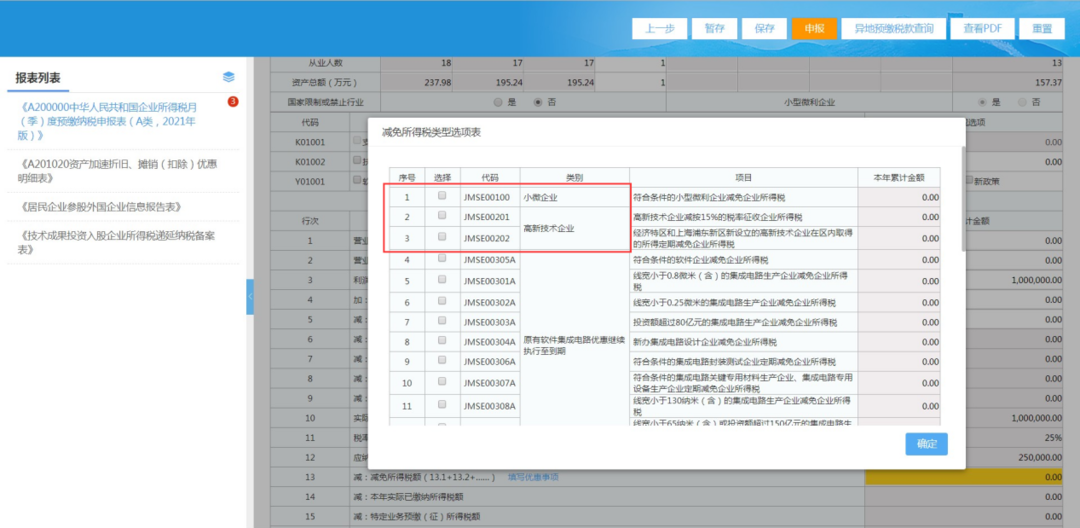Check the box for JMSE00201
Image resolution: width=1080 pixels, height=528 pixels.
(442, 215)
